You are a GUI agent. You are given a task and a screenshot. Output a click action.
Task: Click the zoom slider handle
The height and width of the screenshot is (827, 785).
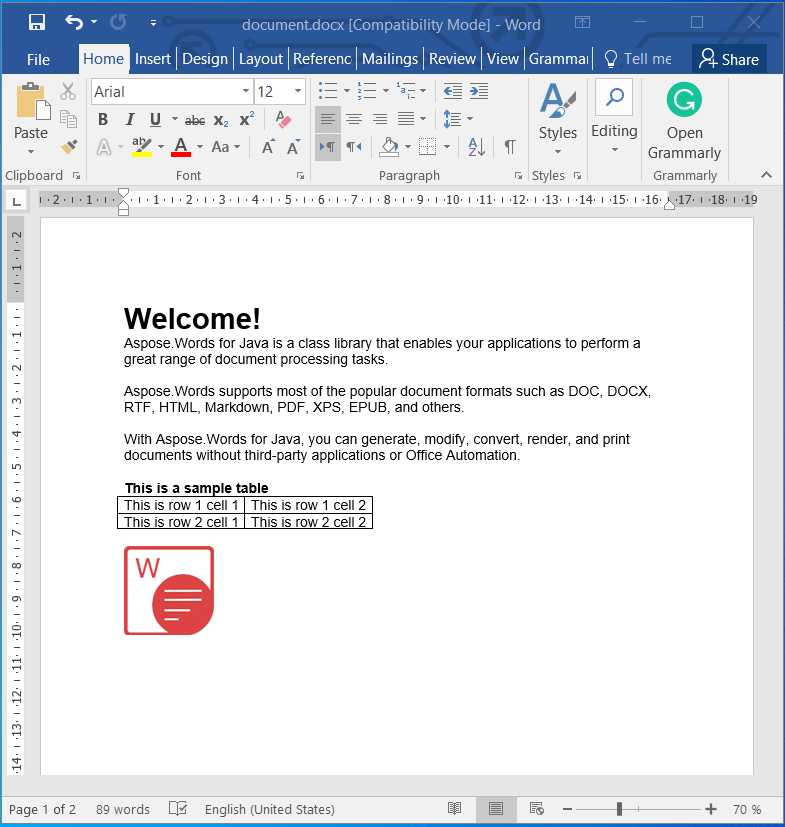(x=620, y=809)
